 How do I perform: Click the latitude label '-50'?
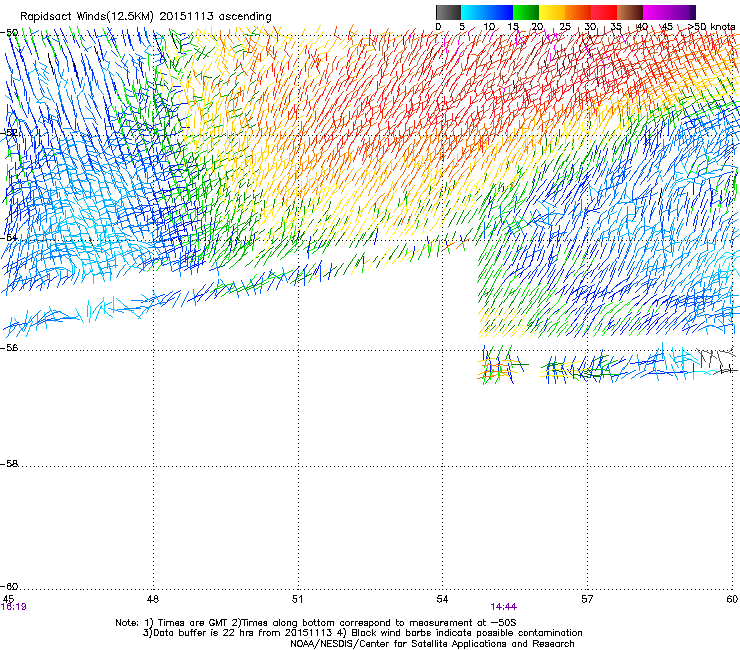[9, 33]
